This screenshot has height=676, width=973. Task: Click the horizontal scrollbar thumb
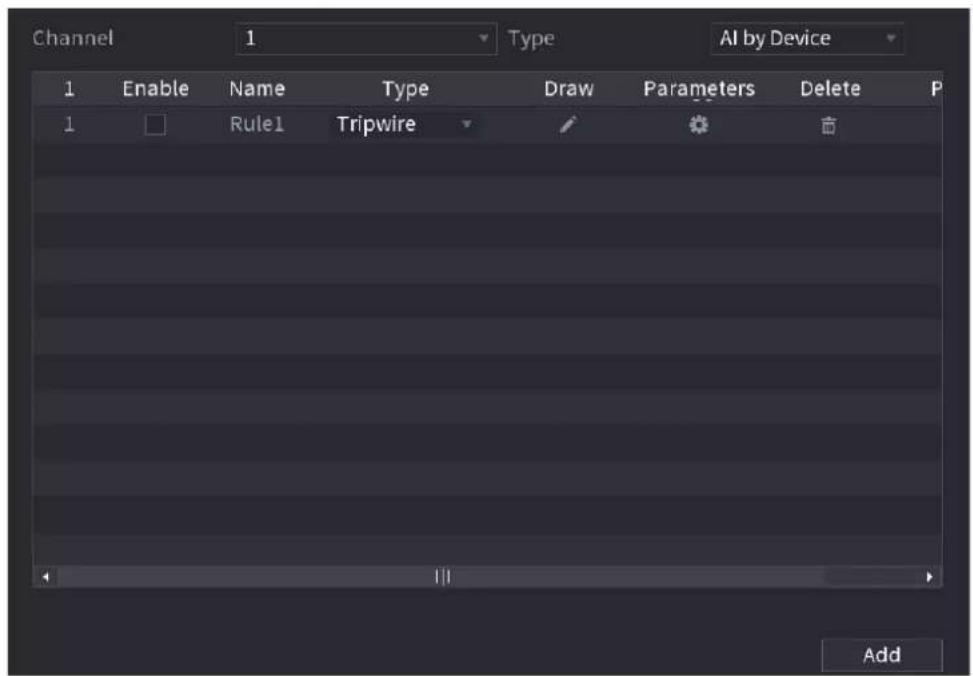[442, 577]
